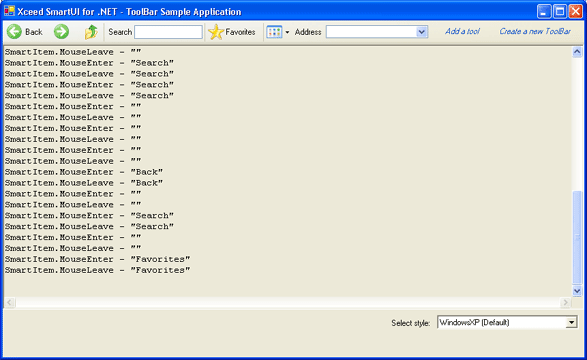
Task: Click the vertical scrollbar down arrow
Action: pyautogui.click(x=577, y=291)
